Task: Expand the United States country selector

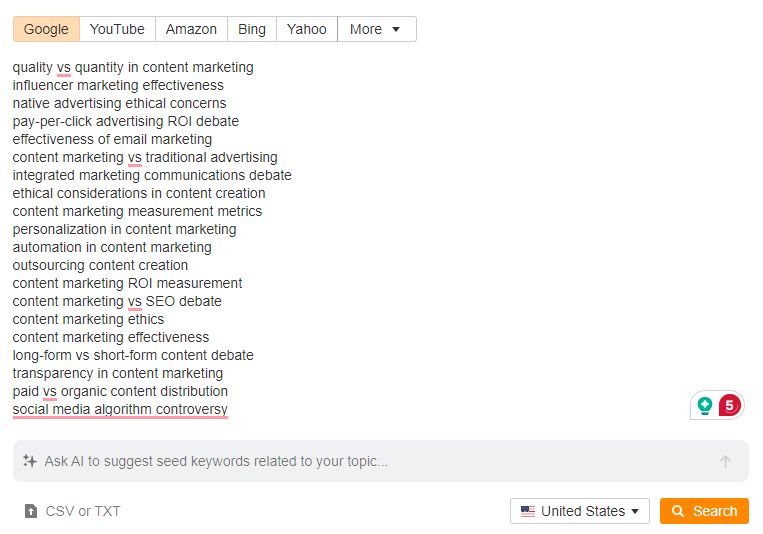Action: tap(580, 511)
